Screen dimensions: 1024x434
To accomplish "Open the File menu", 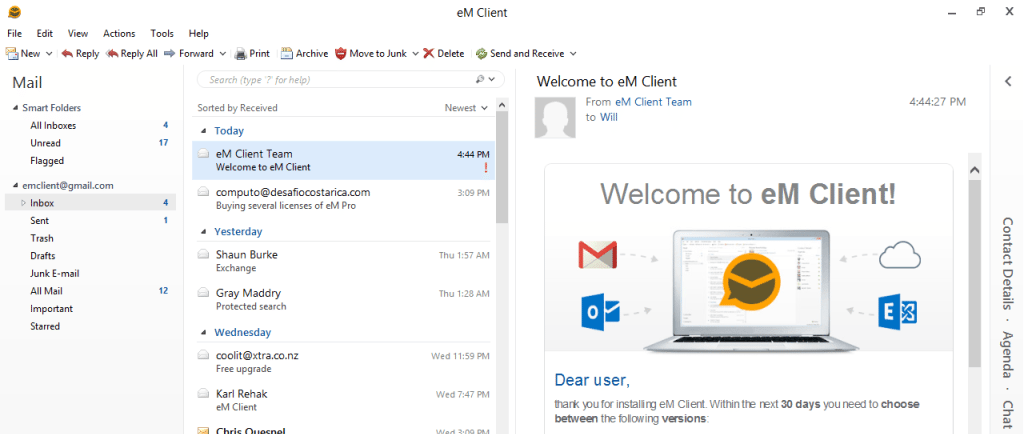I will click(14, 33).
